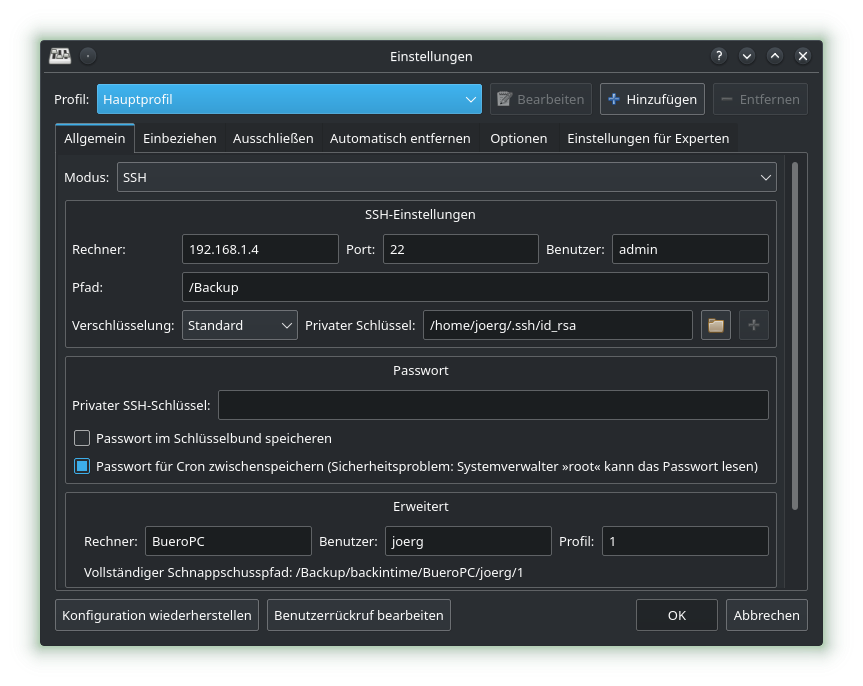This screenshot has height=686, width=863.
Task: Click the maximize chevron in the titlebar
Action: click(774, 56)
